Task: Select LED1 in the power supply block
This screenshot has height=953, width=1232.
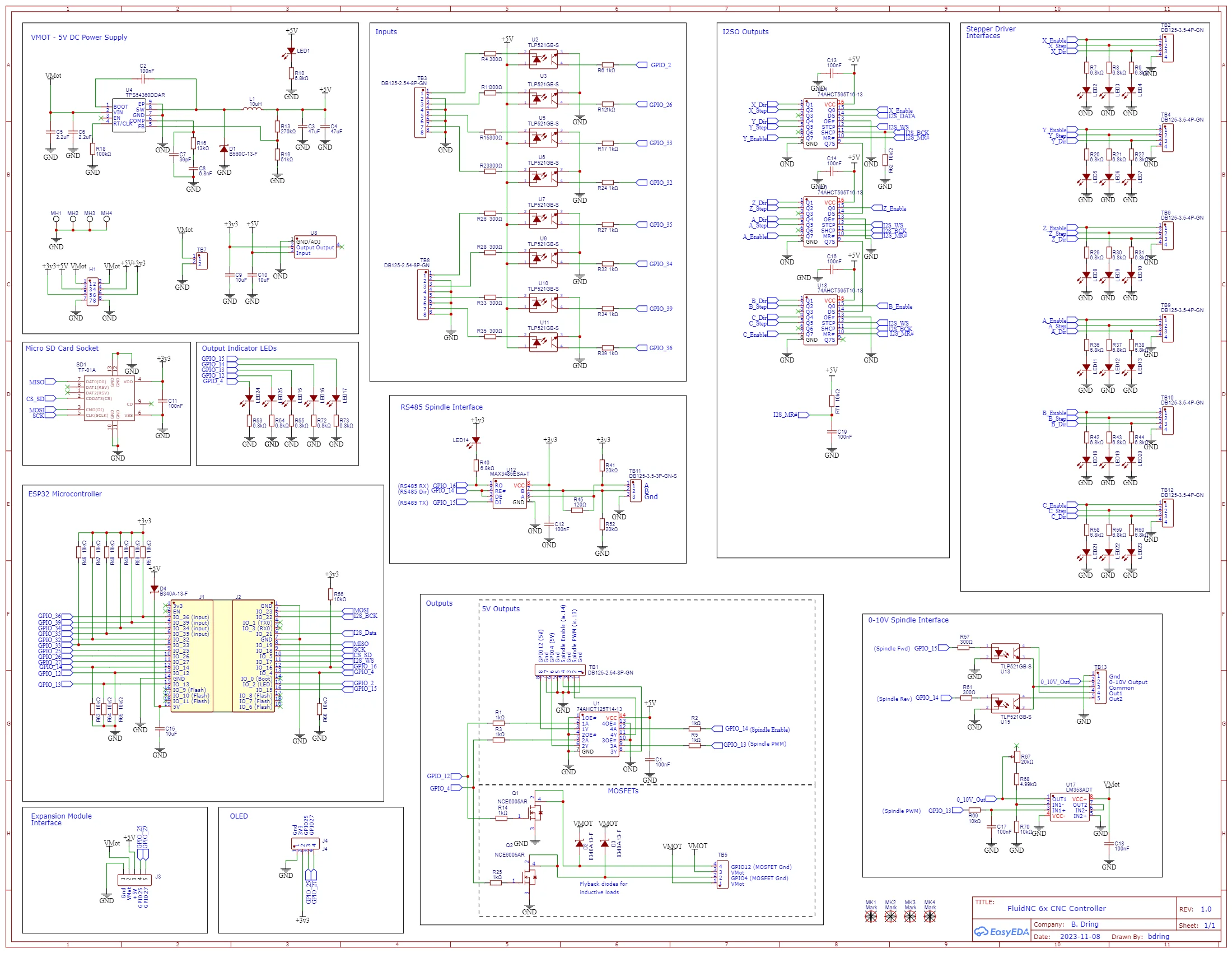Action: (291, 51)
